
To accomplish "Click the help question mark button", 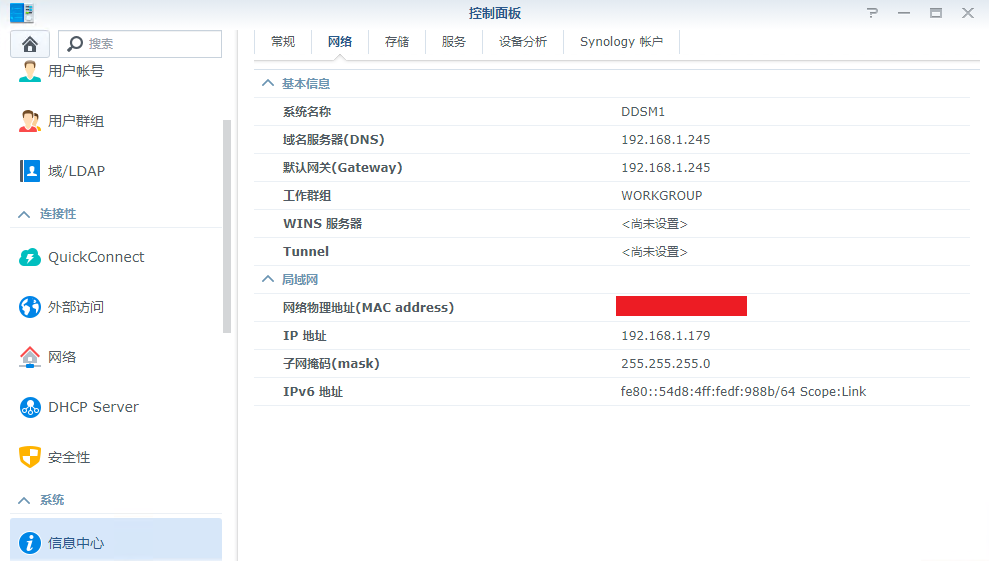I will pyautogui.click(x=873, y=13).
